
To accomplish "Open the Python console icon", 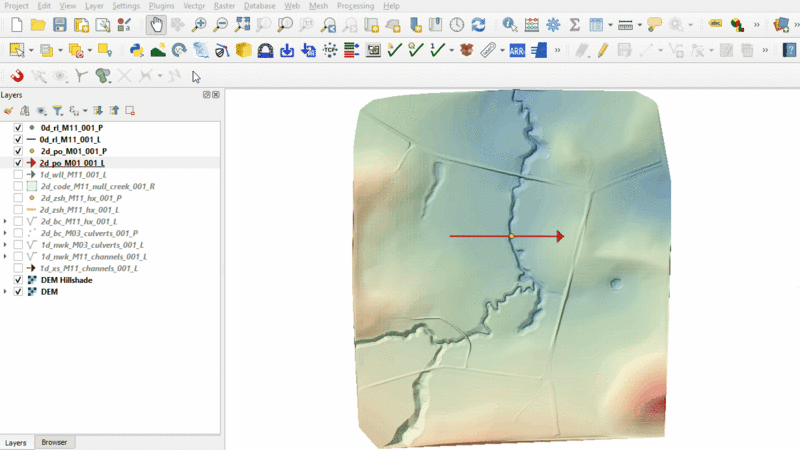I will point(136,49).
